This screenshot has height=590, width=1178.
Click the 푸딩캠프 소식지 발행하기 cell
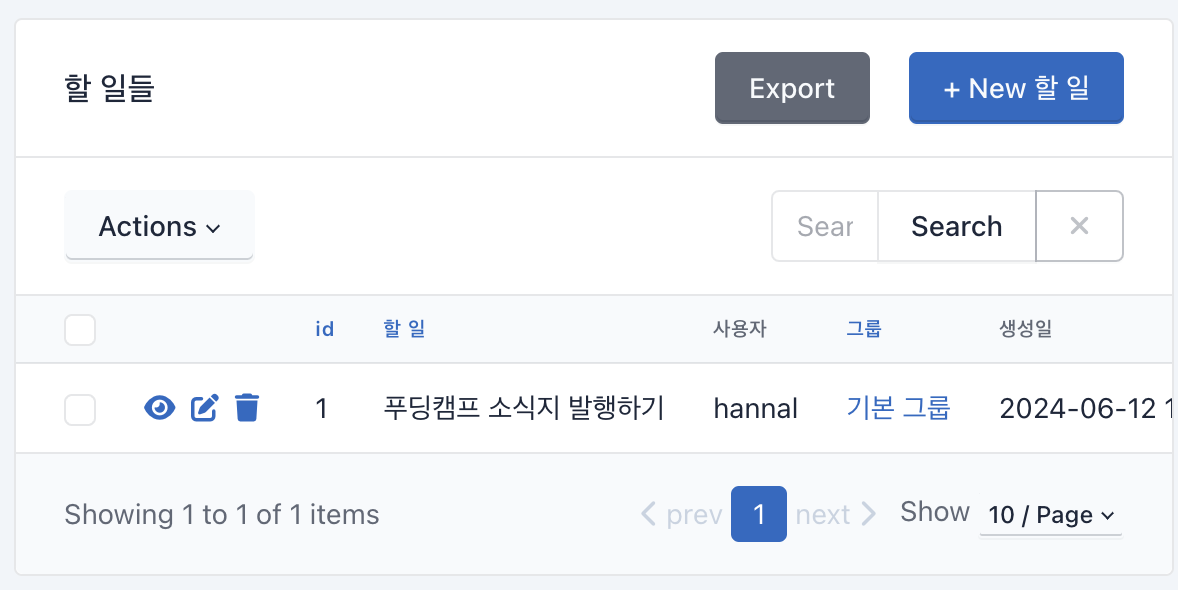(x=524, y=408)
